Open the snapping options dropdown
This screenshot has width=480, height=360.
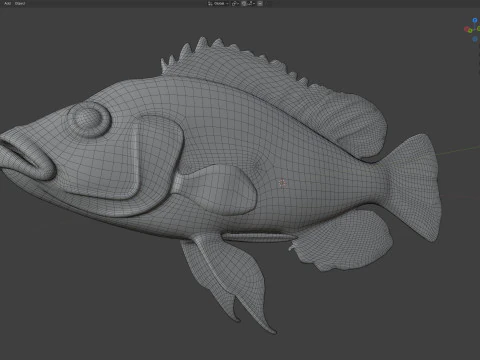(x=251, y=3)
